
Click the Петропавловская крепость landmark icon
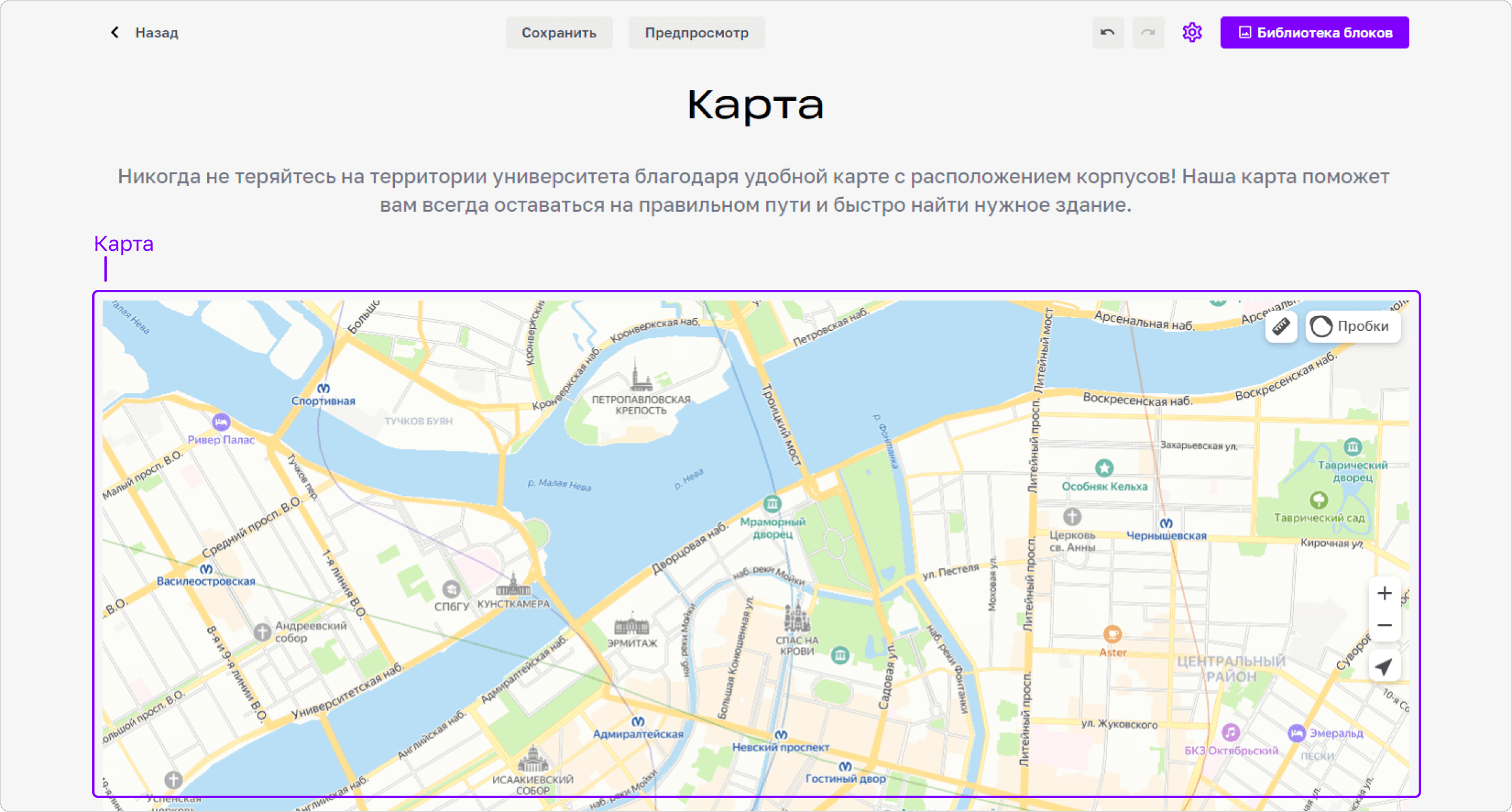[x=640, y=376]
